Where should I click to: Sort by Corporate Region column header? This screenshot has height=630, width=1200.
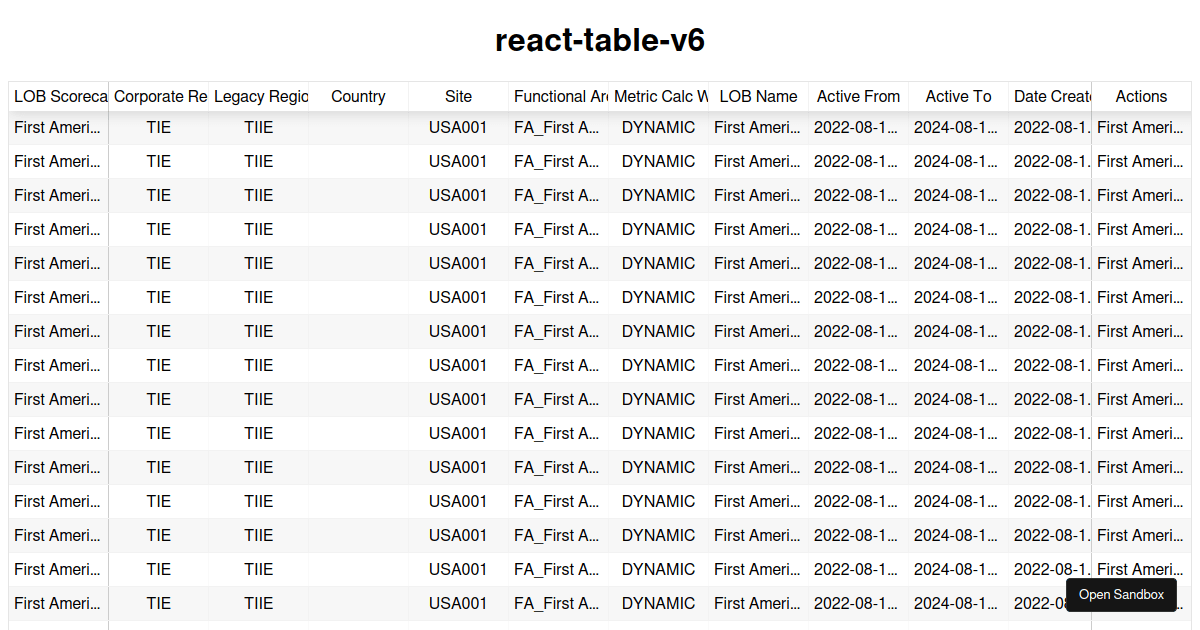click(x=159, y=96)
